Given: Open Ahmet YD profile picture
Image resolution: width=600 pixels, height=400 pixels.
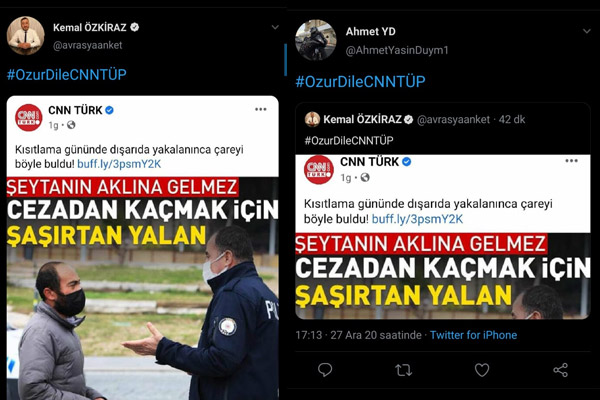Looking at the screenshot, I should tap(316, 40).
